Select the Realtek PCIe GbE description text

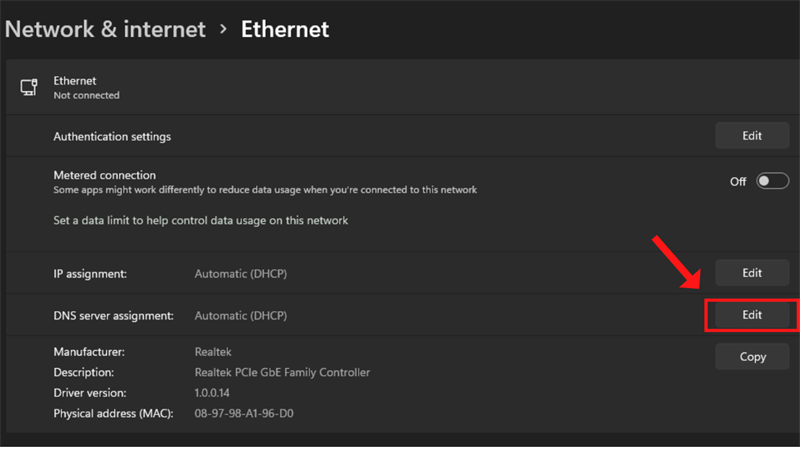coord(282,372)
